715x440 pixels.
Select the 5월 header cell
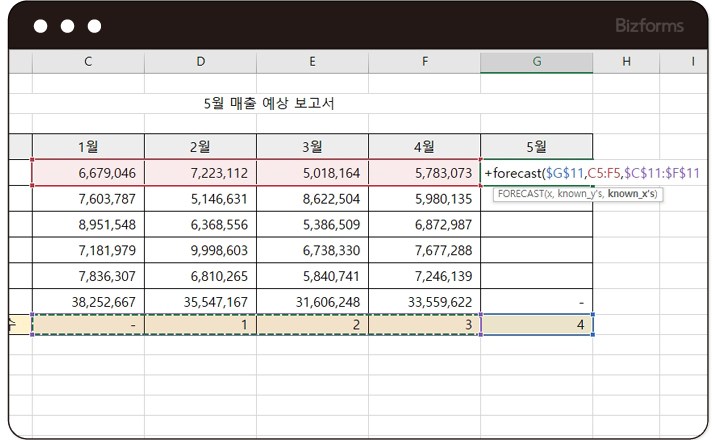point(536,146)
